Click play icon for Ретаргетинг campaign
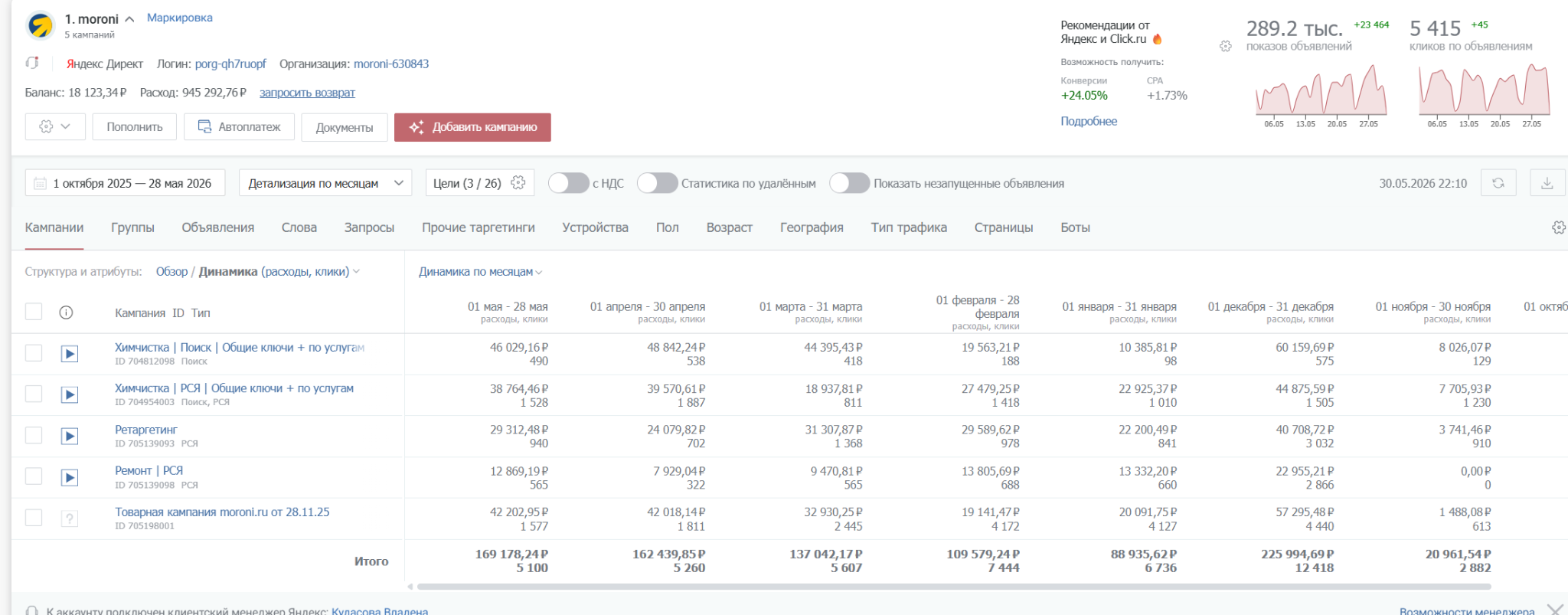Viewport: 1568px width, 615px height. pos(70,437)
